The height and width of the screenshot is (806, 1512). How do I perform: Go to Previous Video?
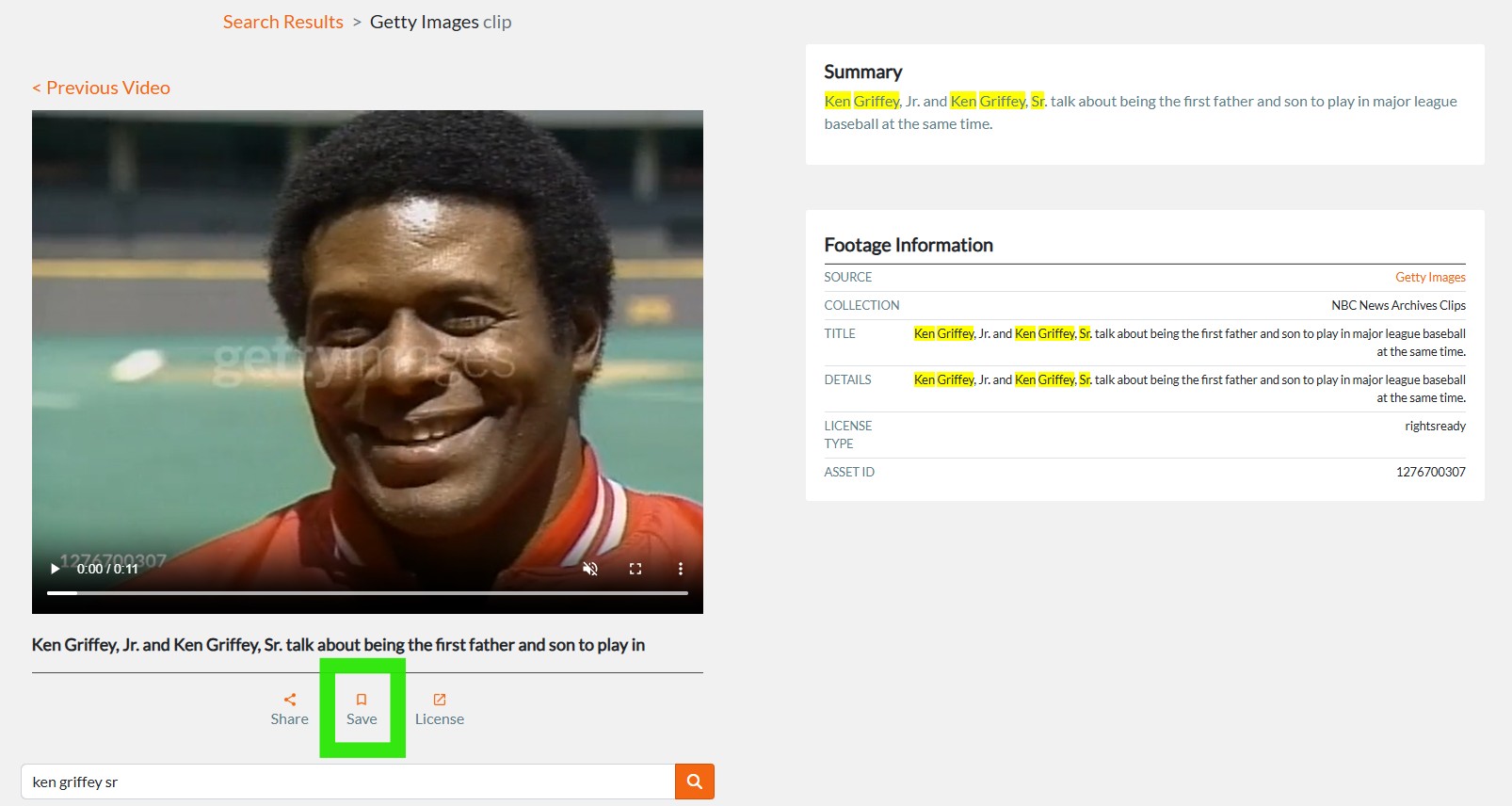[102, 88]
